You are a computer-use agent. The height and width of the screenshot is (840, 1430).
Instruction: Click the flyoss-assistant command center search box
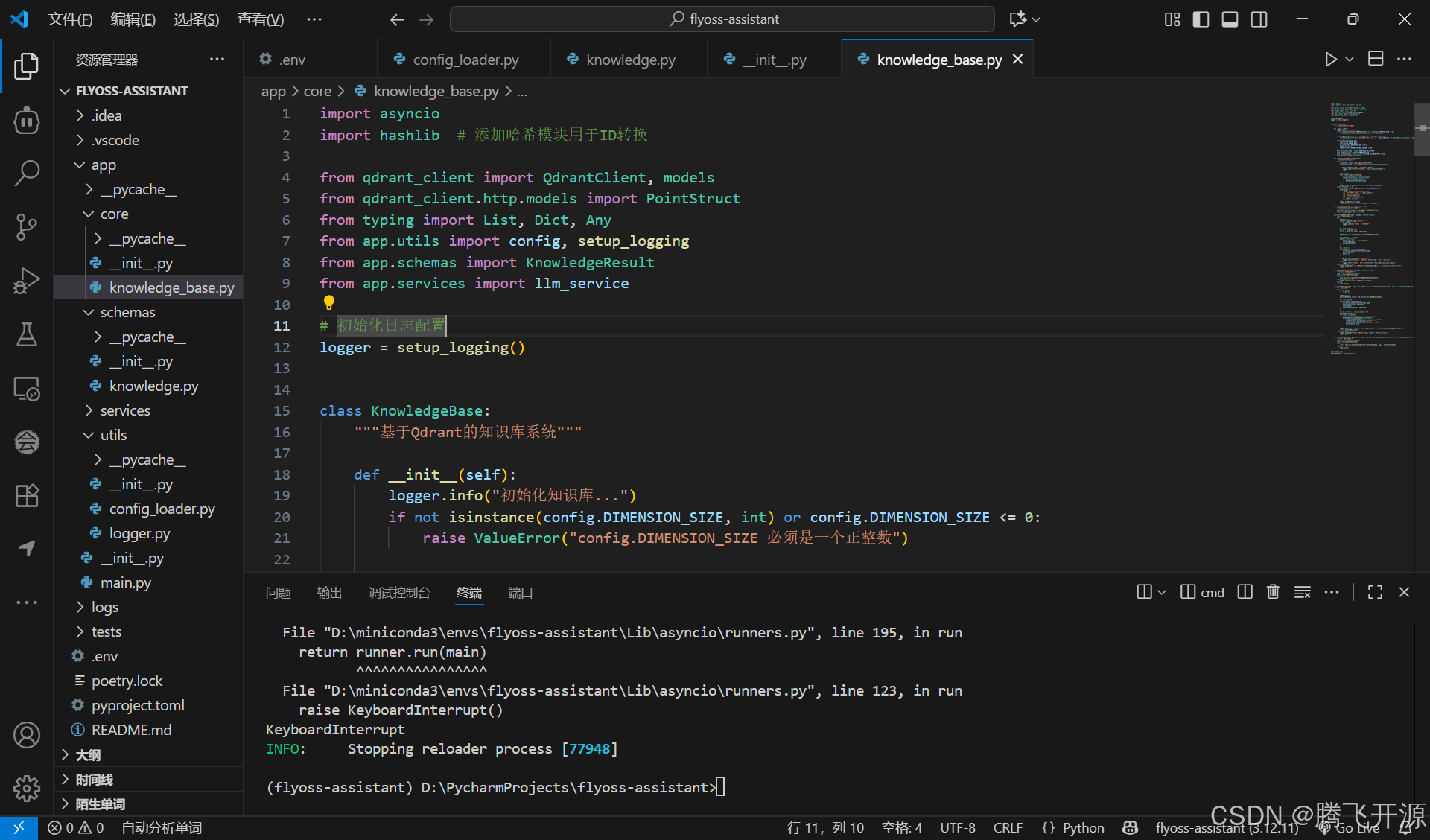click(x=722, y=19)
